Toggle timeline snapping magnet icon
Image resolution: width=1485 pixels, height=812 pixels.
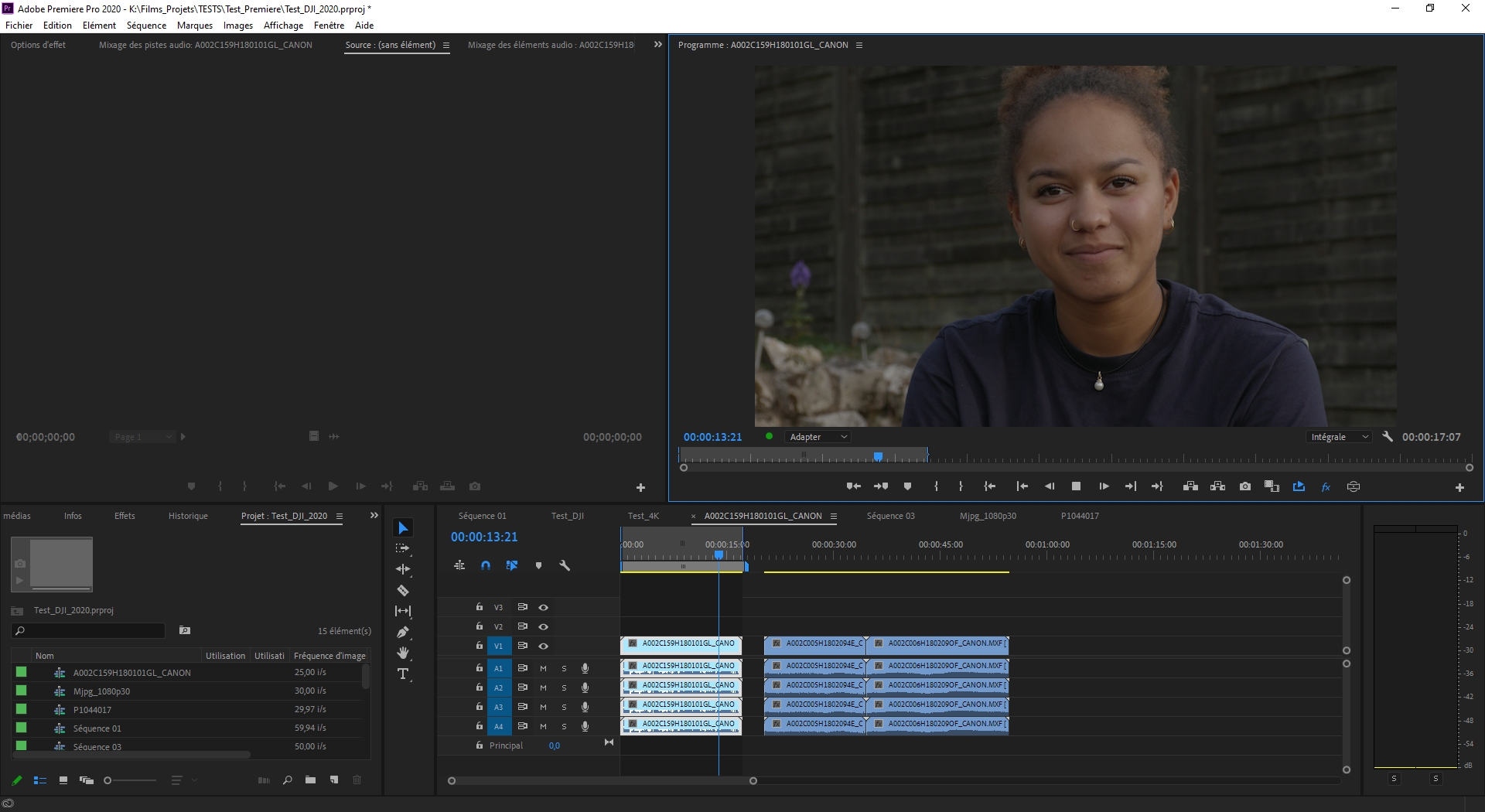click(x=486, y=565)
